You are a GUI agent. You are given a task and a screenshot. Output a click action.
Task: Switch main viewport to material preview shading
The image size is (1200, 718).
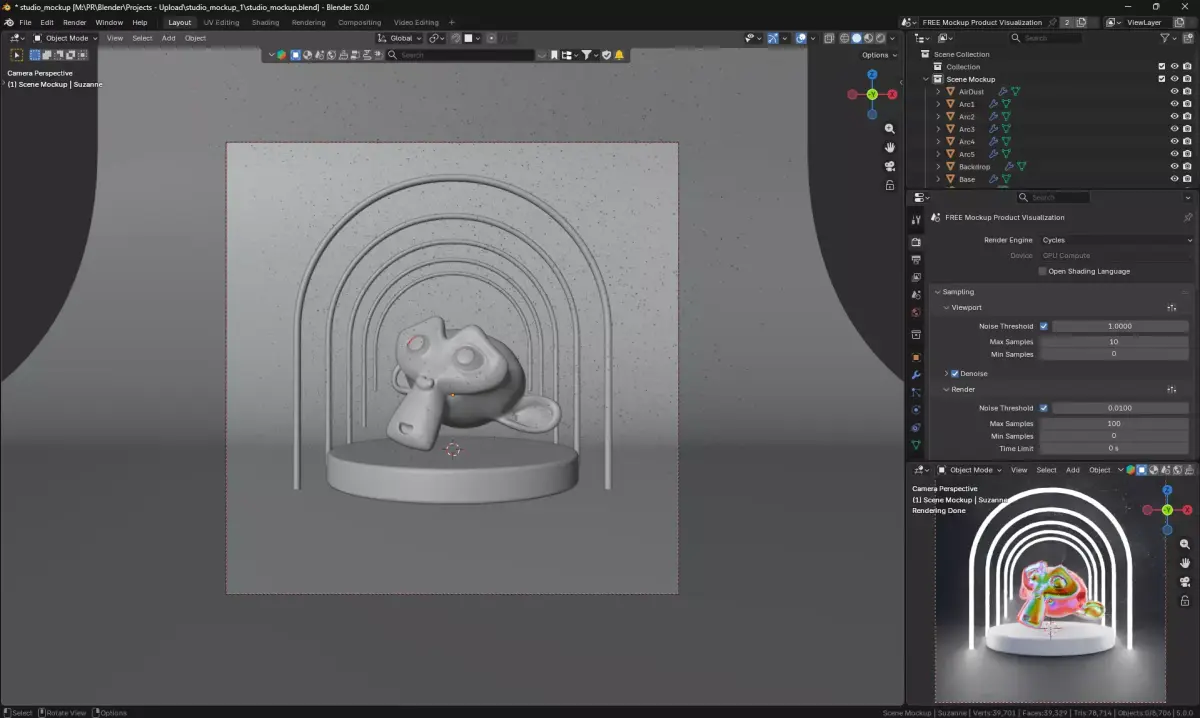click(868, 38)
